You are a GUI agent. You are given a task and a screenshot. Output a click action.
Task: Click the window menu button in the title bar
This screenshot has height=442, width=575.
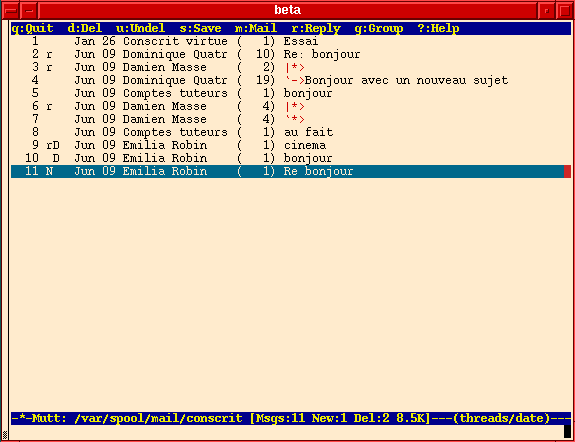(x=10, y=10)
